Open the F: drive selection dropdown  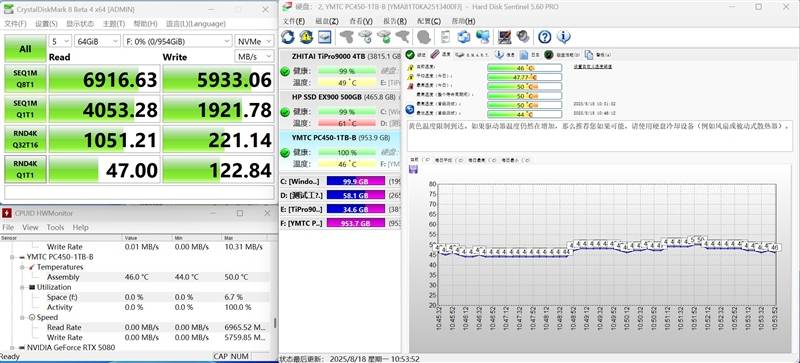(x=178, y=41)
